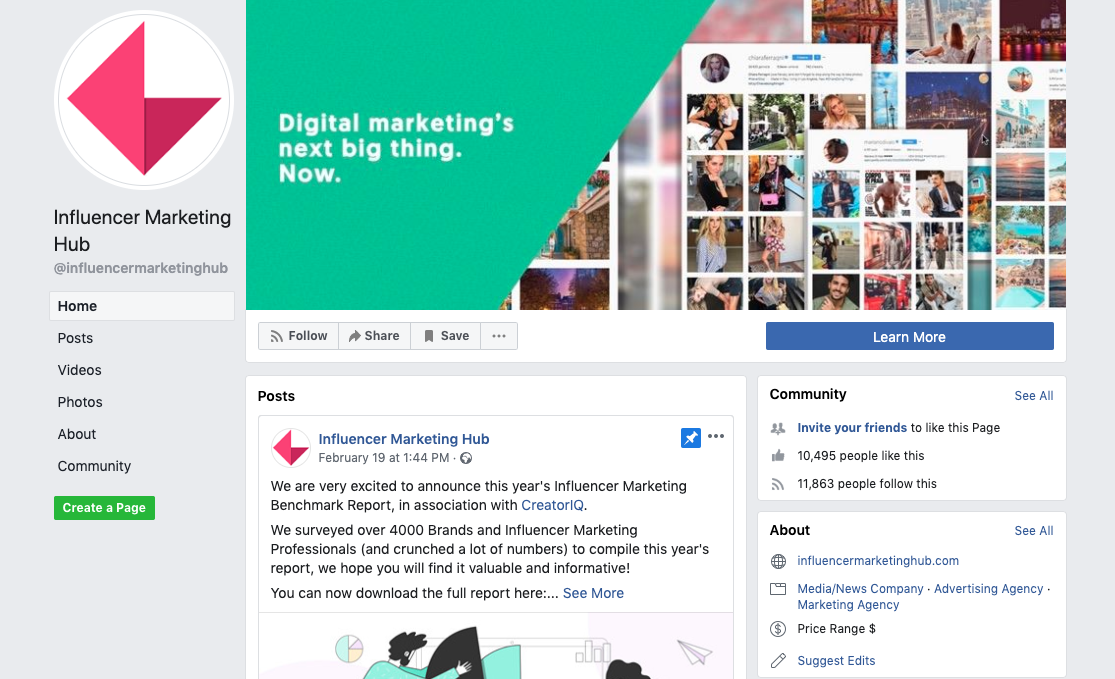This screenshot has width=1115, height=679.
Task: Click the pinned post pushpin icon
Action: (x=690, y=437)
